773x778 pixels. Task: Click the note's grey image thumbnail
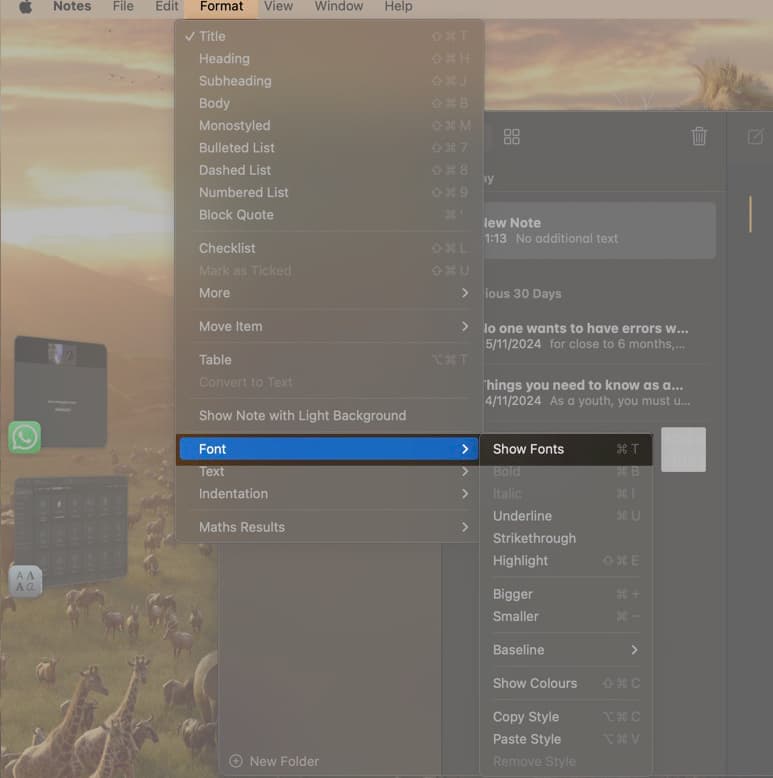pos(683,450)
